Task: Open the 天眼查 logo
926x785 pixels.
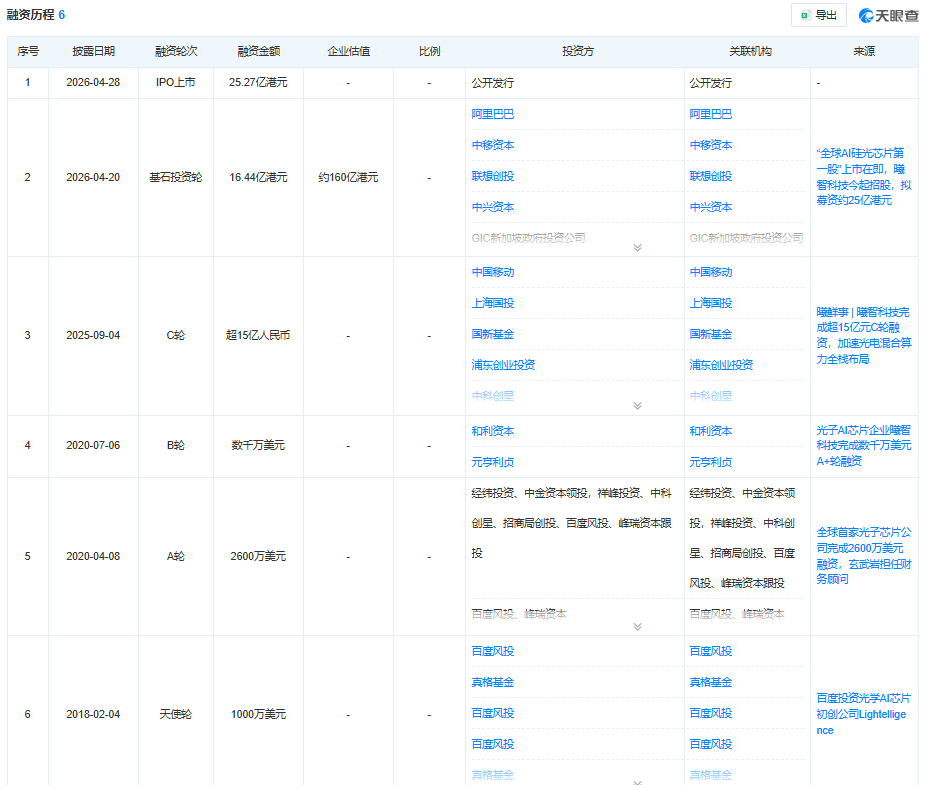Action: coord(889,15)
